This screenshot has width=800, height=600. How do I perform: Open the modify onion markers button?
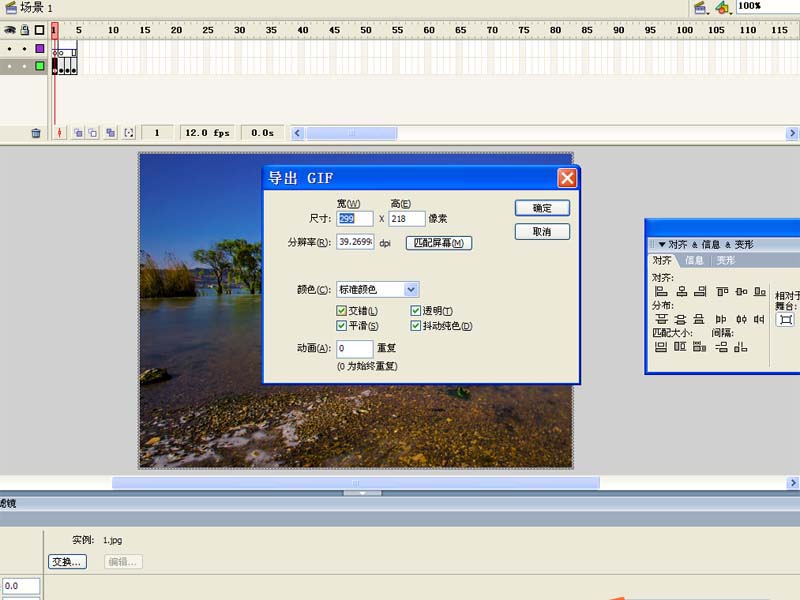point(129,133)
